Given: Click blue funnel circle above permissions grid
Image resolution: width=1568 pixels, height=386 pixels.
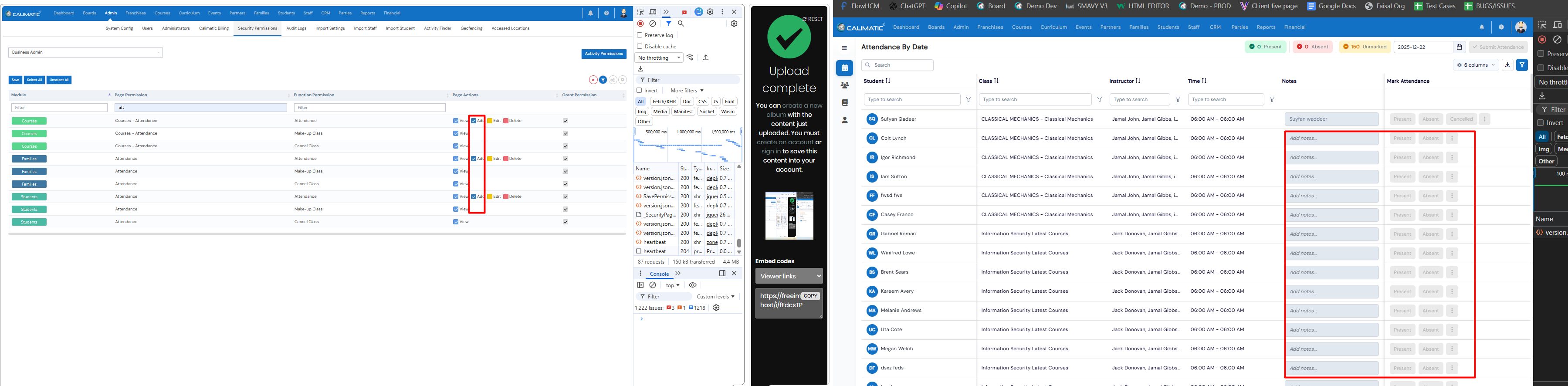Looking at the screenshot, I should point(603,80).
